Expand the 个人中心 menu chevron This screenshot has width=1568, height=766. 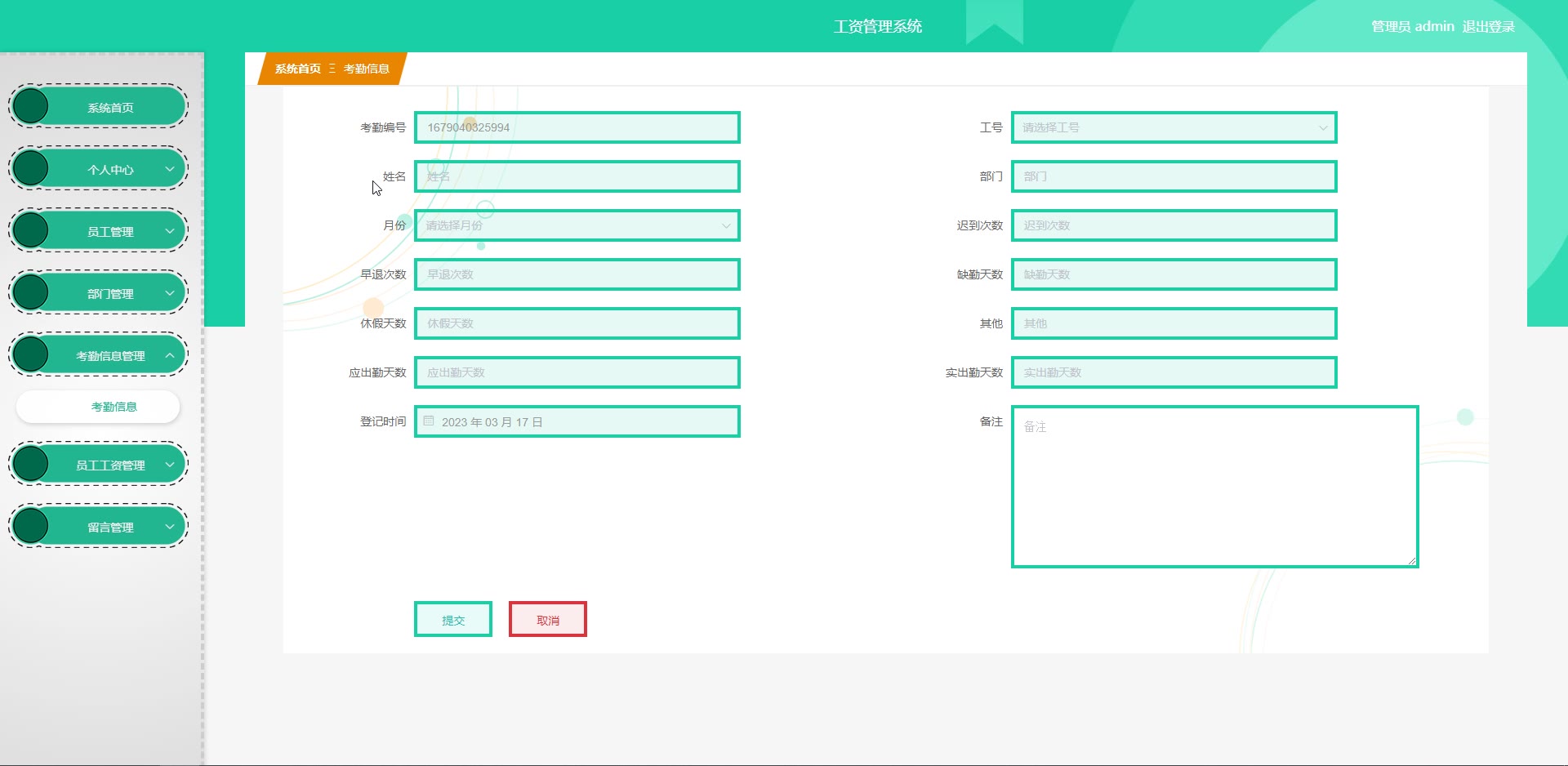tap(170, 169)
